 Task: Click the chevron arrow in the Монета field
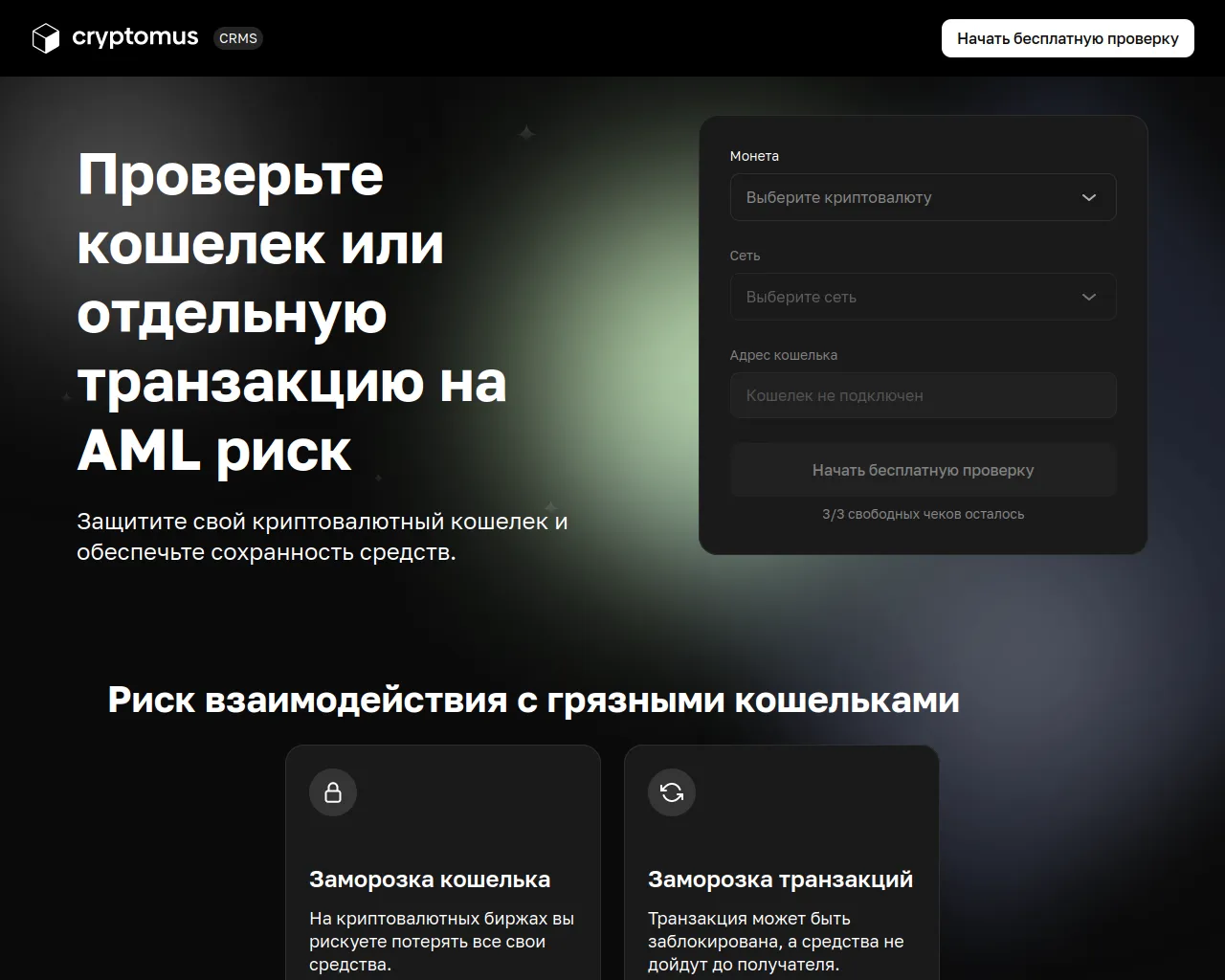[1088, 197]
